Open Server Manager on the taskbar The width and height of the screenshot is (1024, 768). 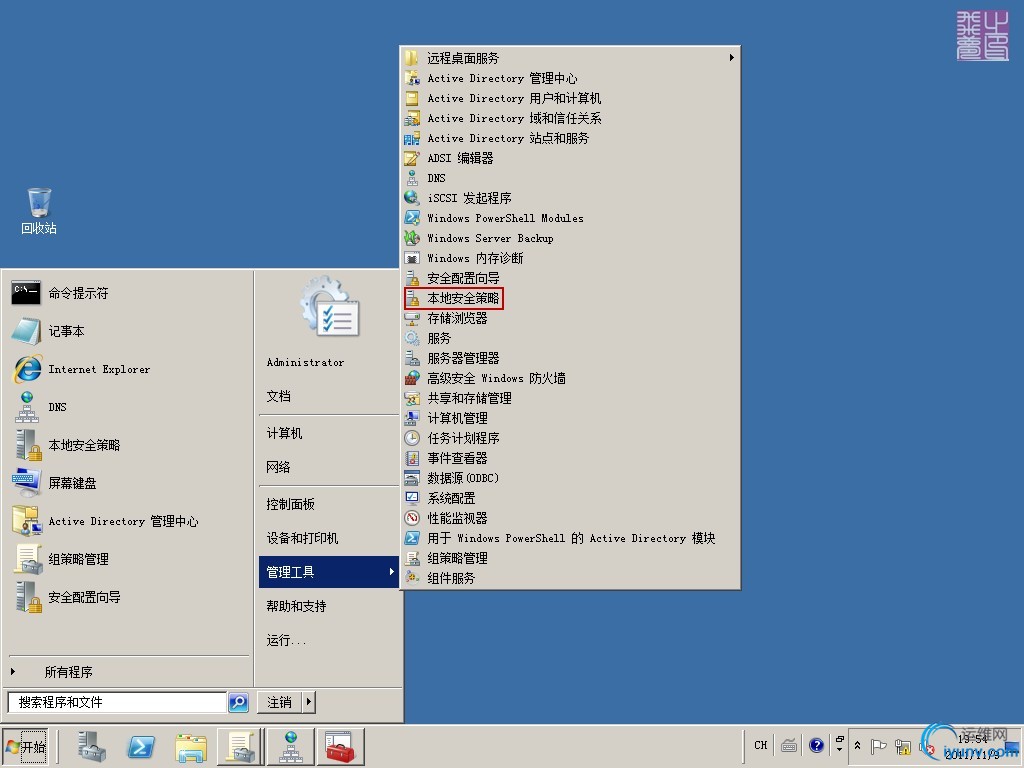[91, 746]
